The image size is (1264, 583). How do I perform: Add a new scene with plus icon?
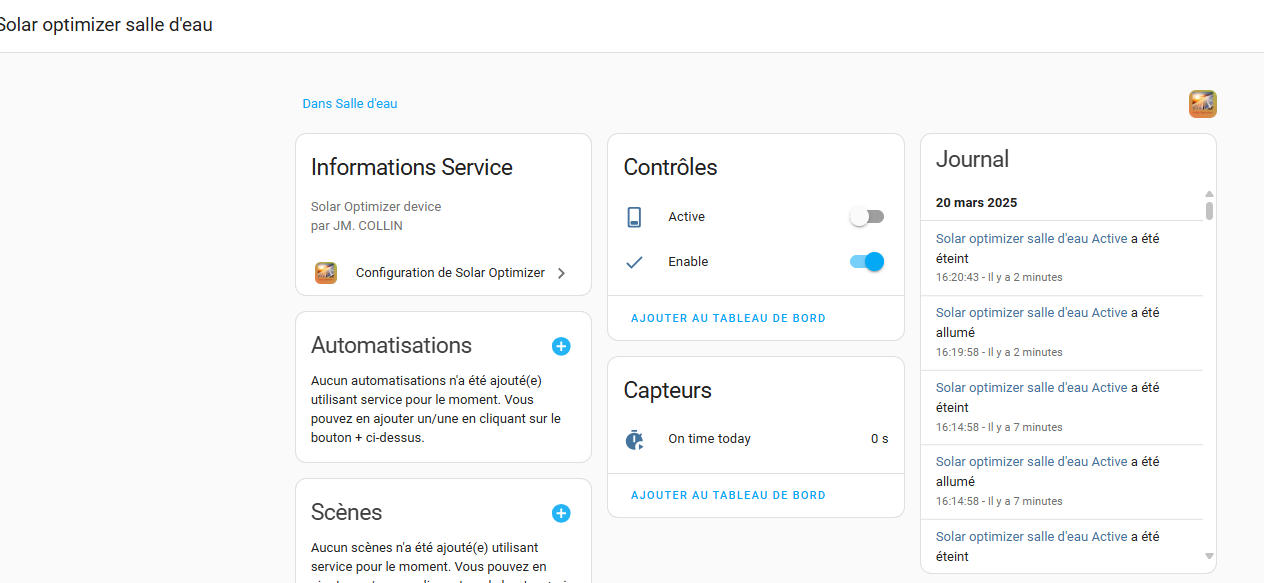point(561,513)
